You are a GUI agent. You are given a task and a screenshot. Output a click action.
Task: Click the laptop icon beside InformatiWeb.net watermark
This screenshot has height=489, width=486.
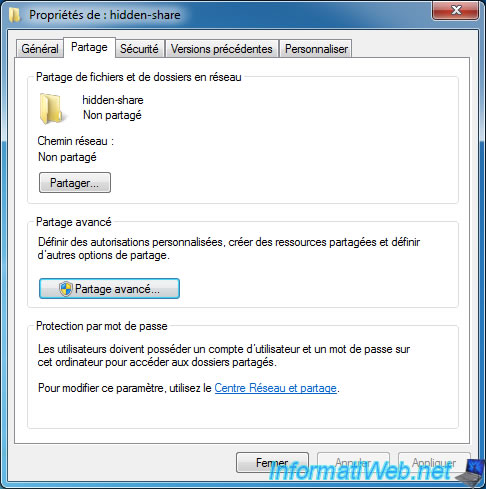point(471,473)
